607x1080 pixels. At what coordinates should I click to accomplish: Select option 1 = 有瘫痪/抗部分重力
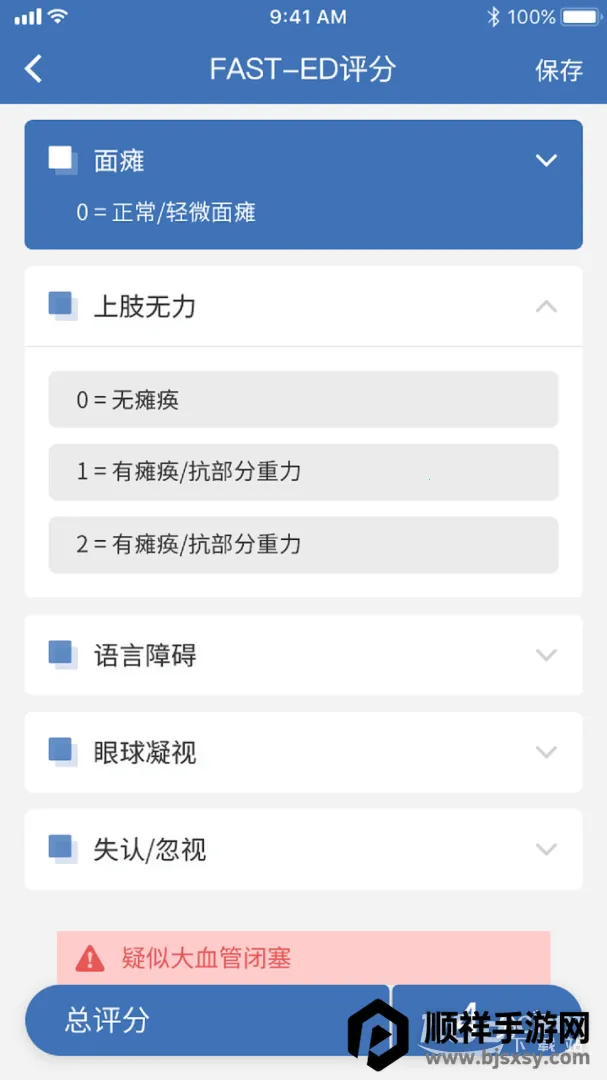[303, 472]
